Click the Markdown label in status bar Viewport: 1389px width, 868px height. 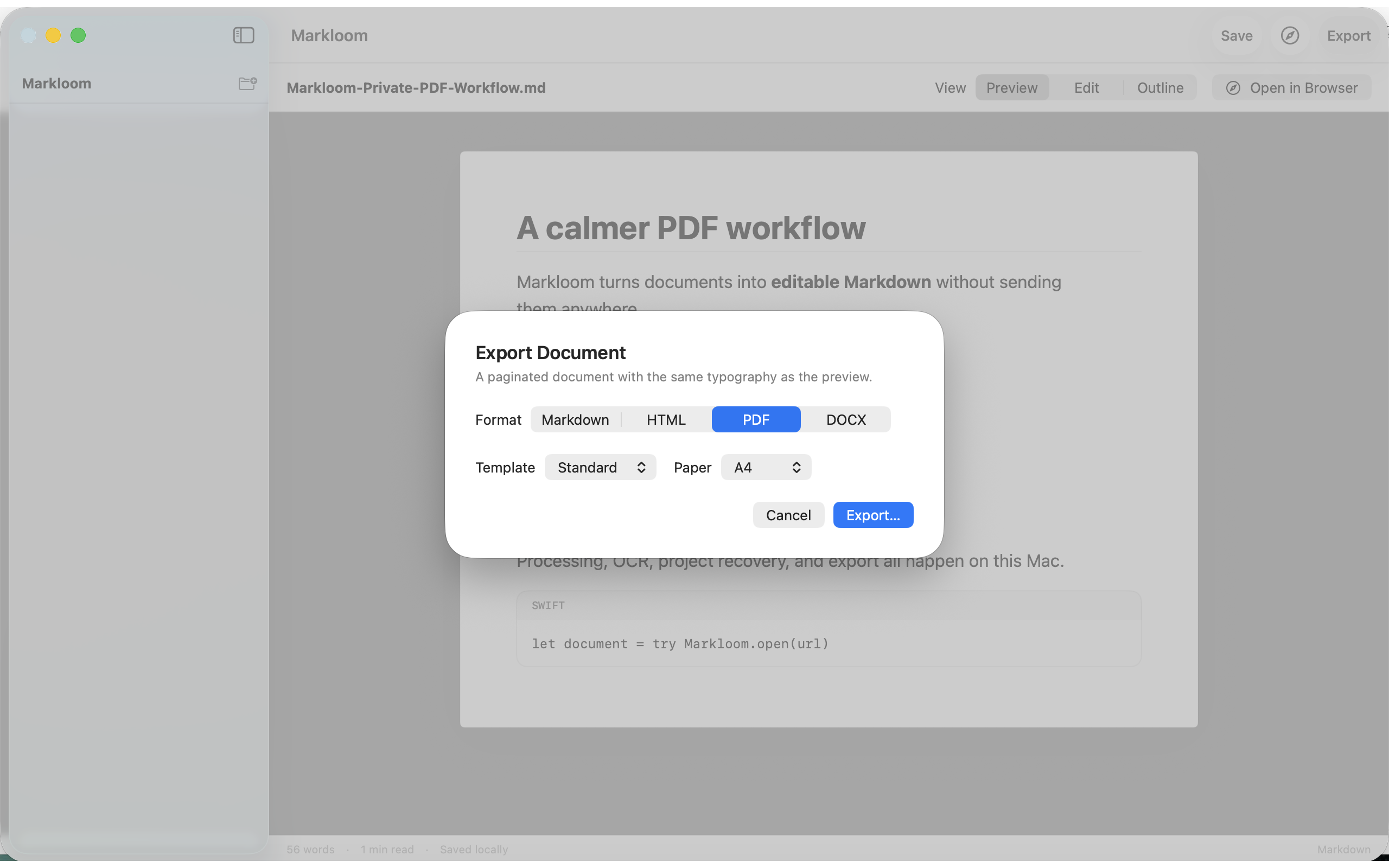click(x=1343, y=849)
